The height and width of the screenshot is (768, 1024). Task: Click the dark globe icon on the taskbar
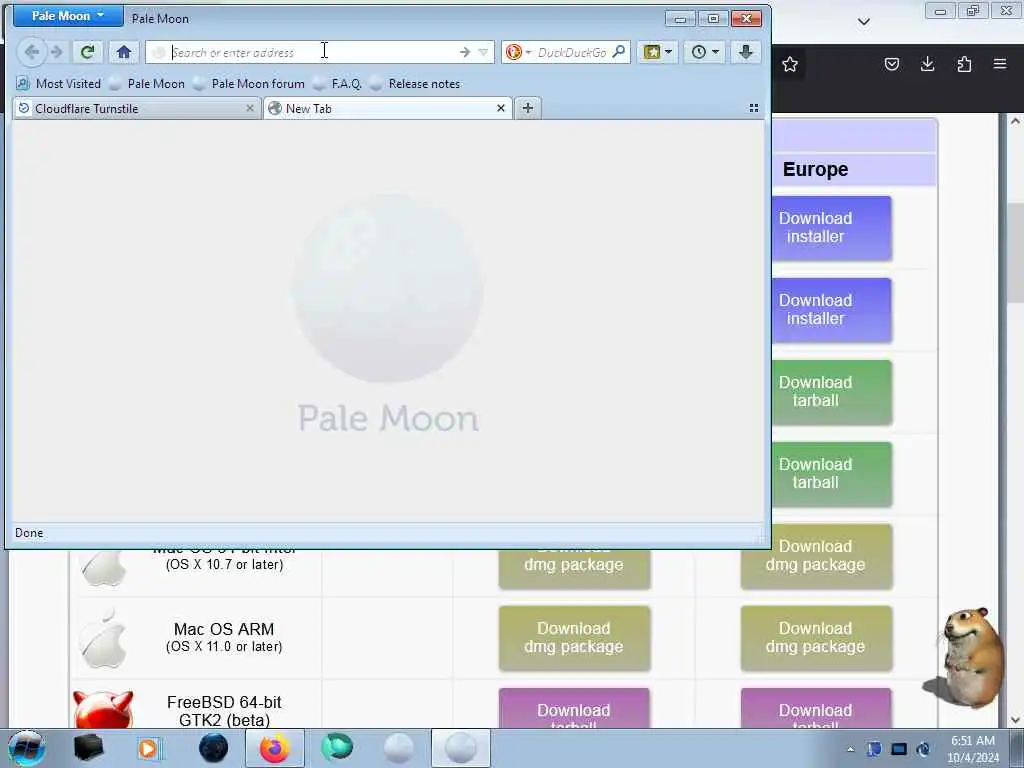coord(214,748)
